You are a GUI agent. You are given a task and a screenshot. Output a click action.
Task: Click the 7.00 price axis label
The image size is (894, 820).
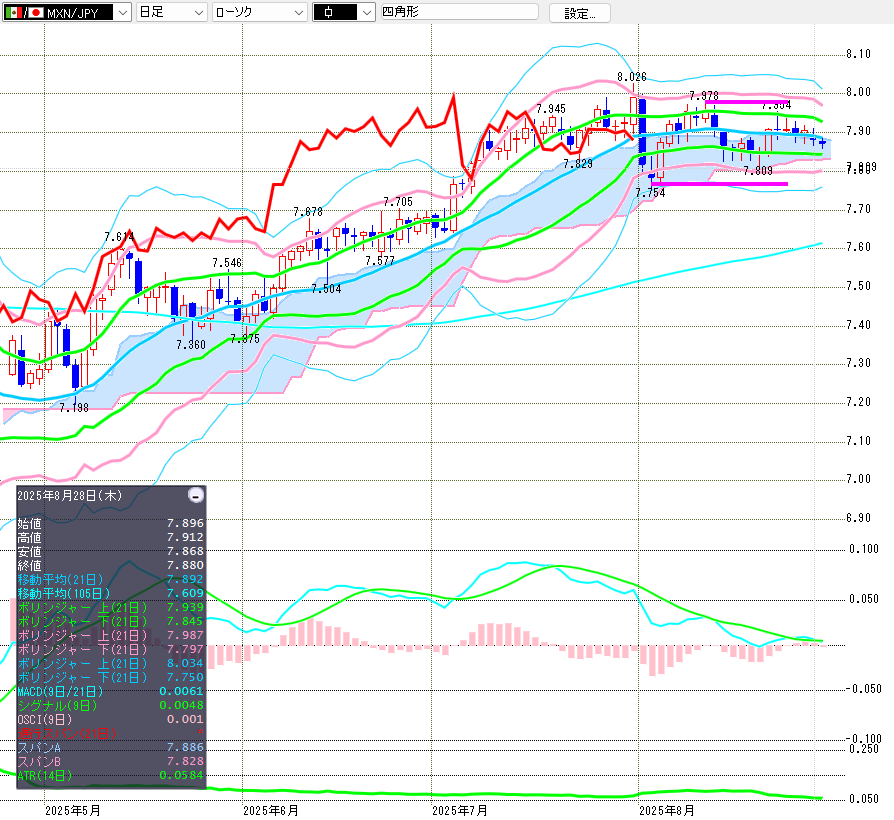coord(858,478)
